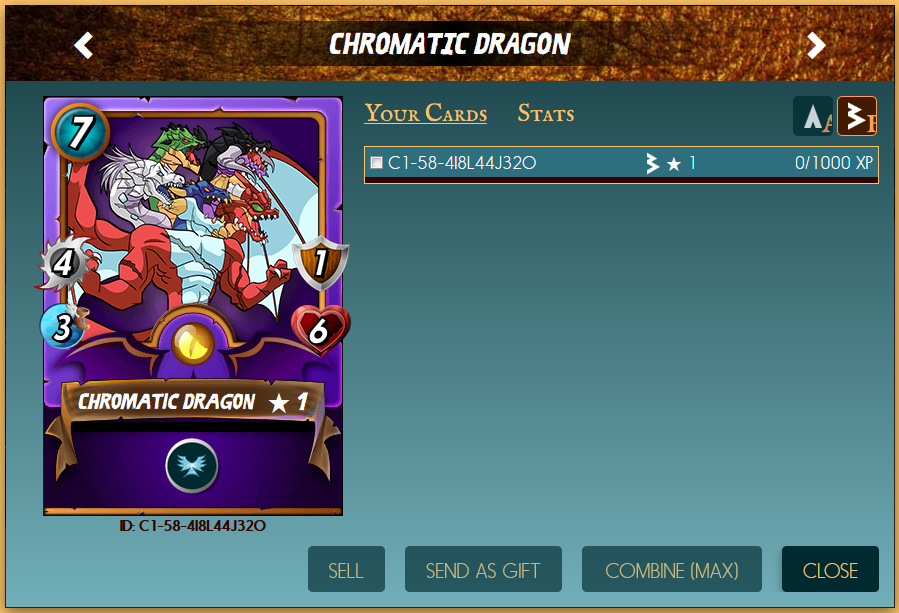
Task: Go to previous card with left arrow
Action: point(84,45)
